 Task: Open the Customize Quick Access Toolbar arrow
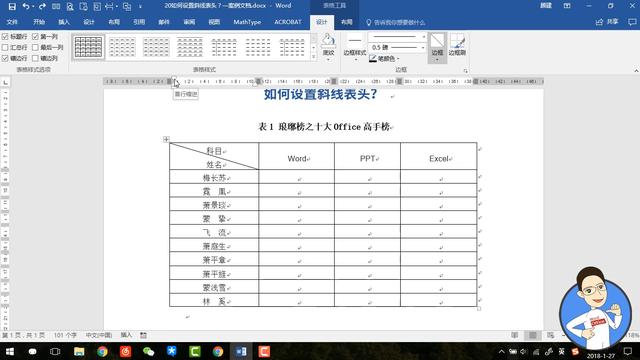(140, 7)
